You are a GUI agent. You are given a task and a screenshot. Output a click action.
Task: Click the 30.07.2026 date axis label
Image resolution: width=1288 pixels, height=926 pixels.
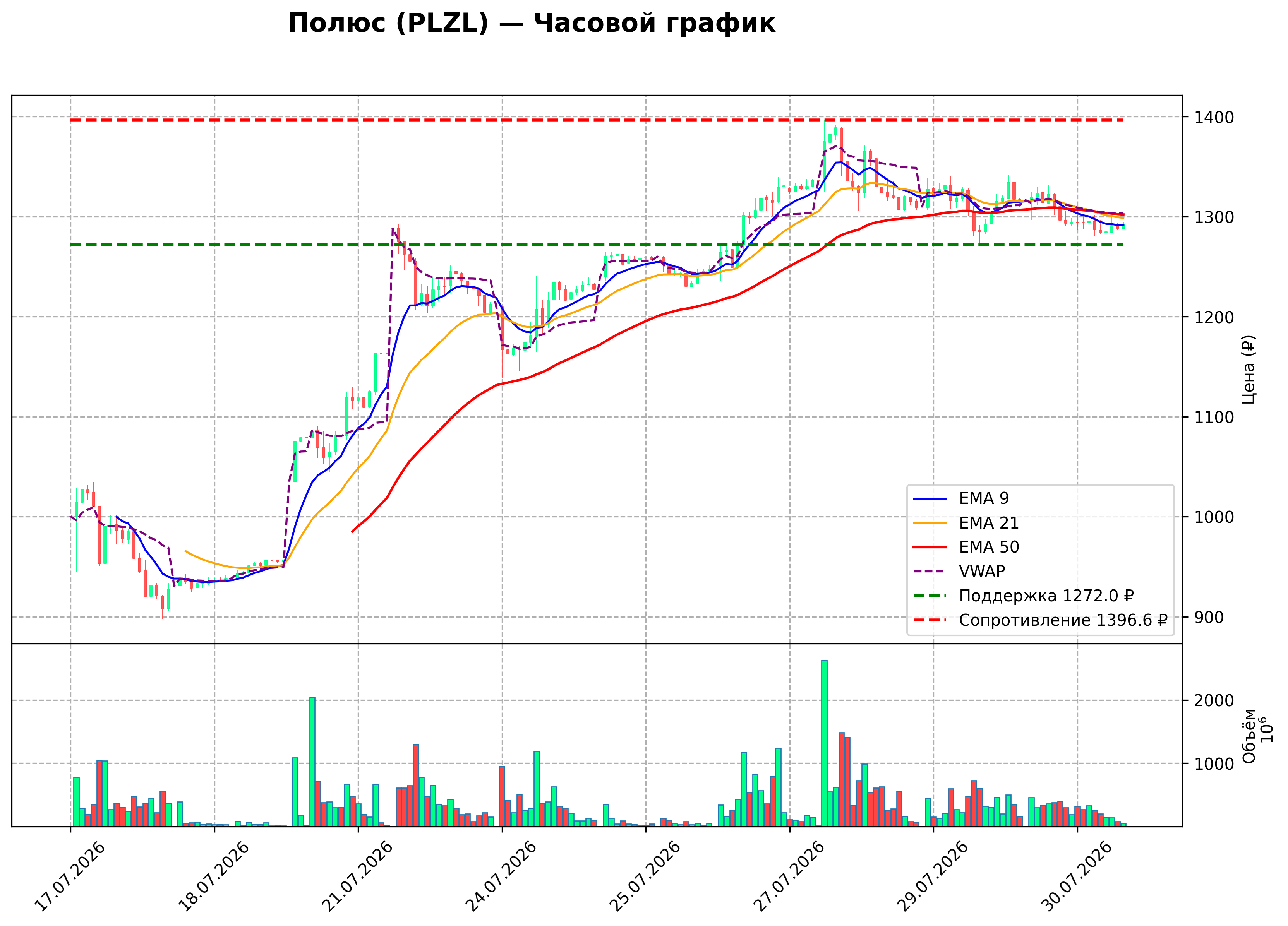pyautogui.click(x=1077, y=877)
